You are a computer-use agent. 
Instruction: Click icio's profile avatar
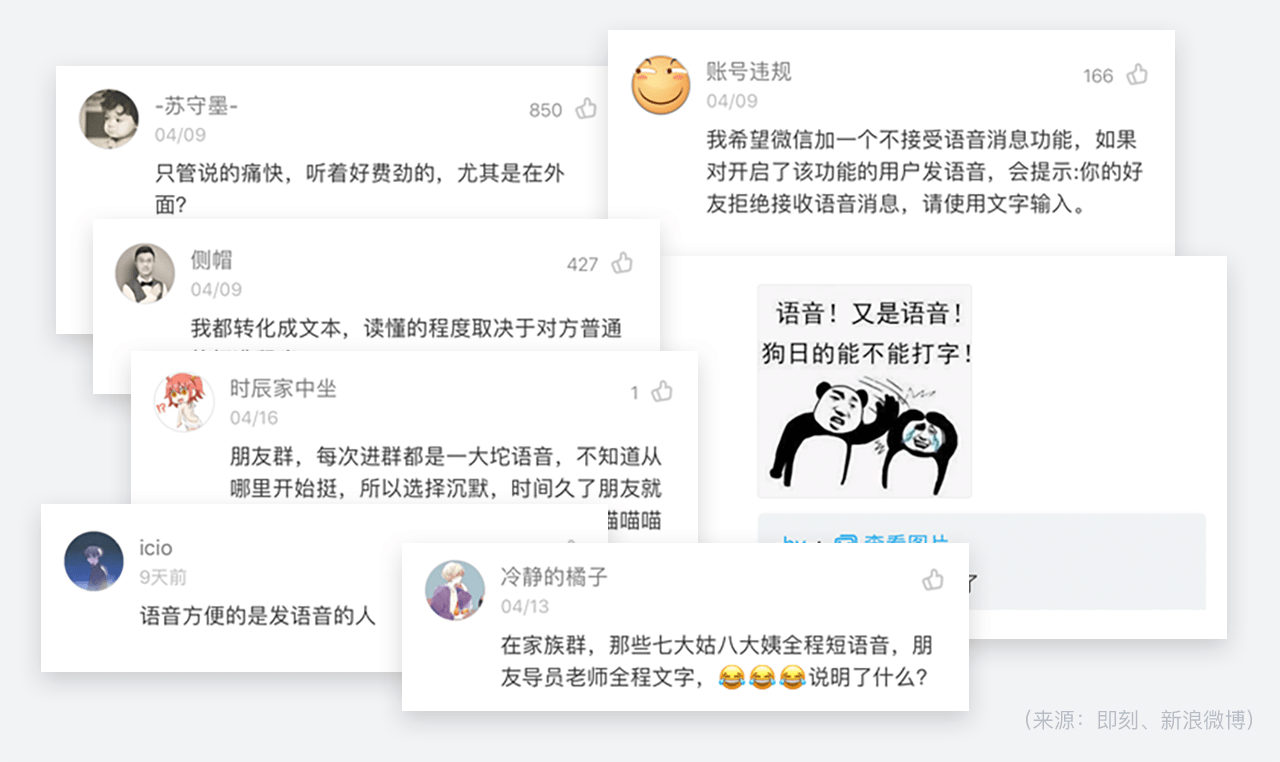(94, 561)
